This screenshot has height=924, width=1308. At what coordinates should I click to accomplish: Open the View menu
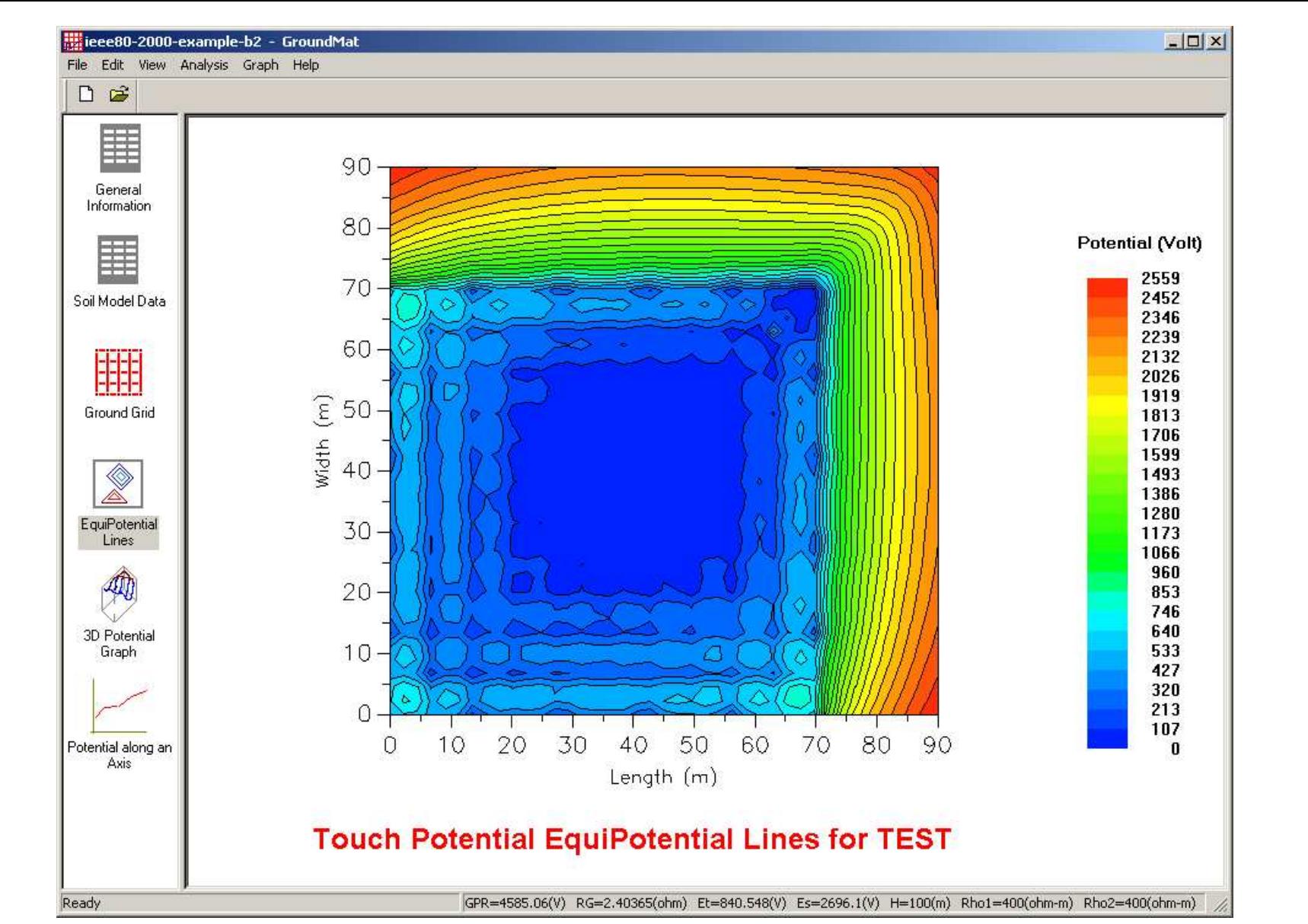pos(151,66)
